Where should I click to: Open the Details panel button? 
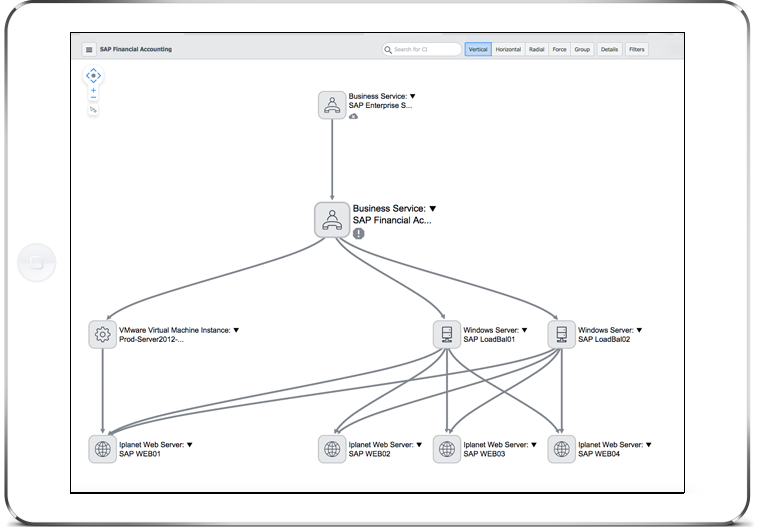pyautogui.click(x=609, y=49)
